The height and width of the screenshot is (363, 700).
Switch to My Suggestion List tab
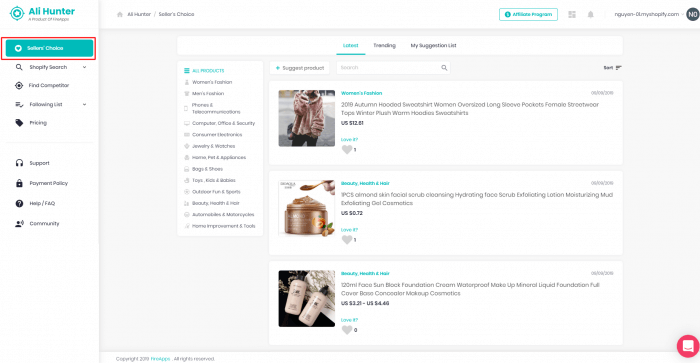433,46
